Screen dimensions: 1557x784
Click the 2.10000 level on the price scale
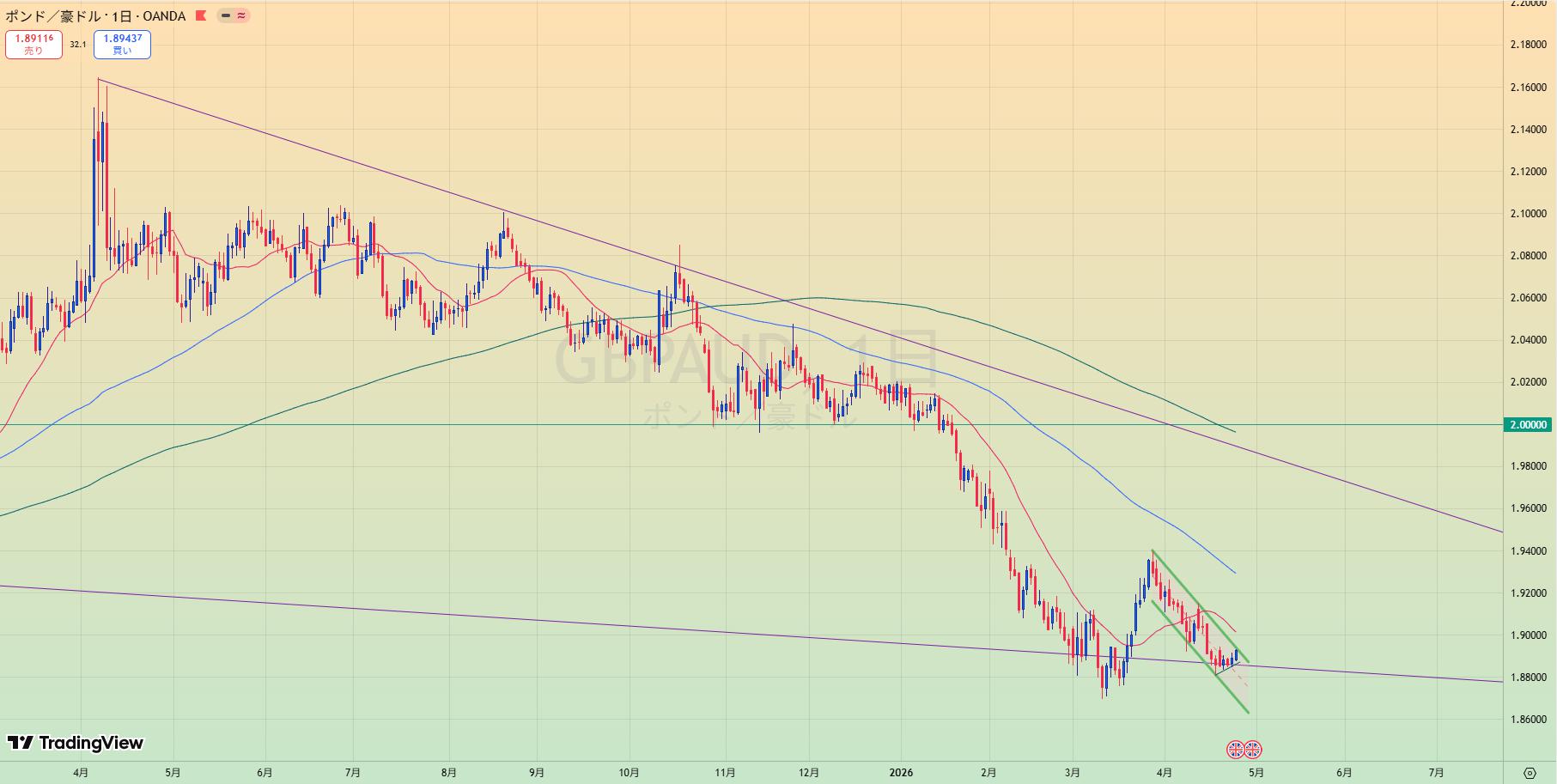point(1528,214)
